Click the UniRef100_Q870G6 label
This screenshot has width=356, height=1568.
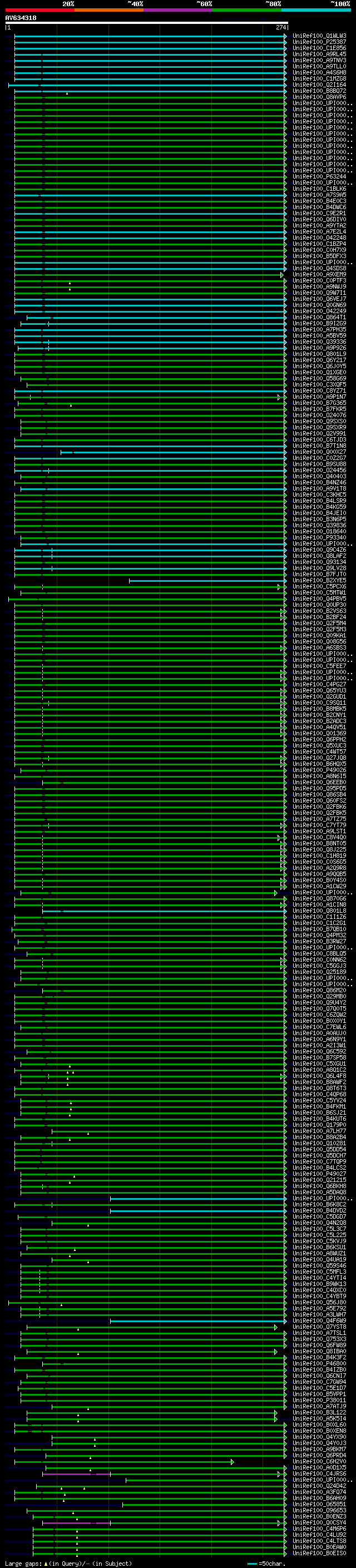[319, 898]
